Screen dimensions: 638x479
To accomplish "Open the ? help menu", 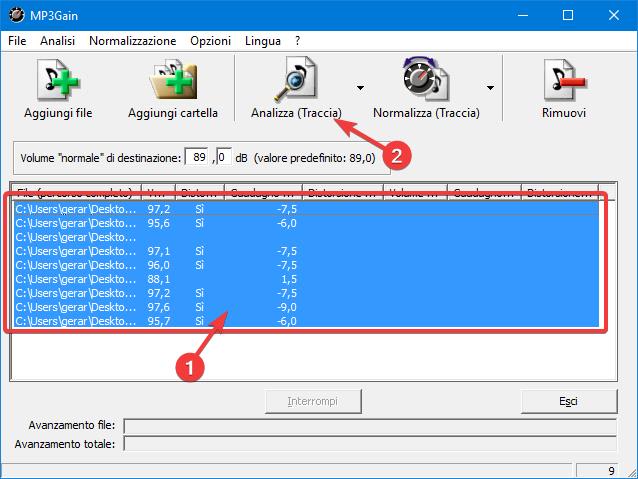I will pos(297,41).
